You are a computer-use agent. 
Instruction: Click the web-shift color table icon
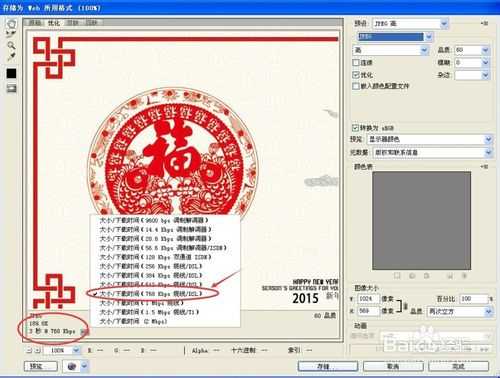click(x=412, y=276)
